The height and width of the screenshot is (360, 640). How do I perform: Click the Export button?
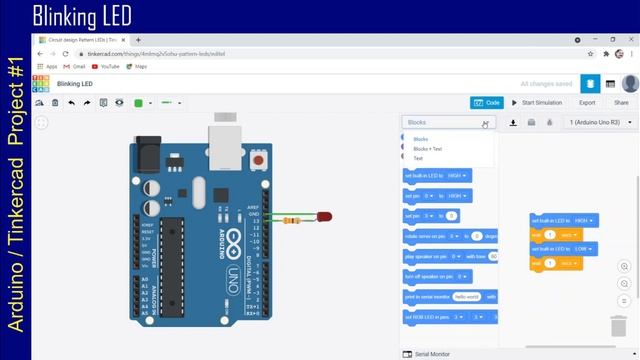pyautogui.click(x=587, y=103)
